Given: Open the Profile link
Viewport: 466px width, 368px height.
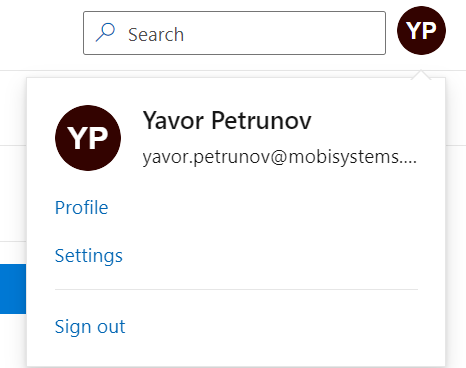Looking at the screenshot, I should point(81,208).
